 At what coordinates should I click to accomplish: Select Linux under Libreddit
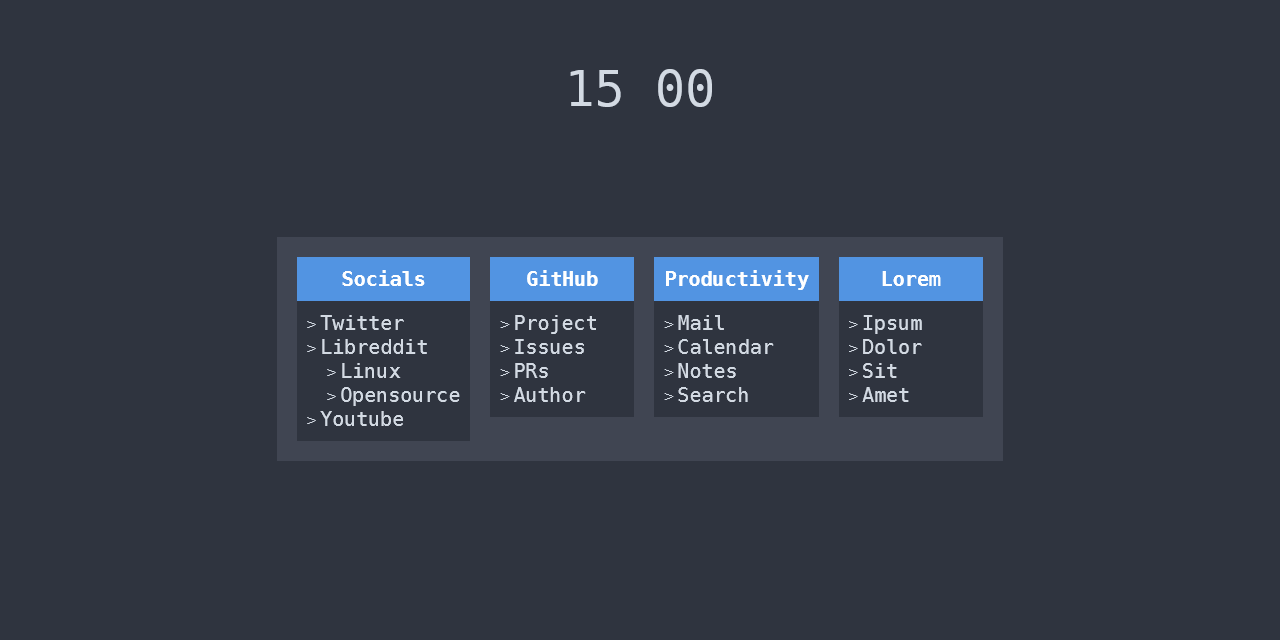coord(371,371)
